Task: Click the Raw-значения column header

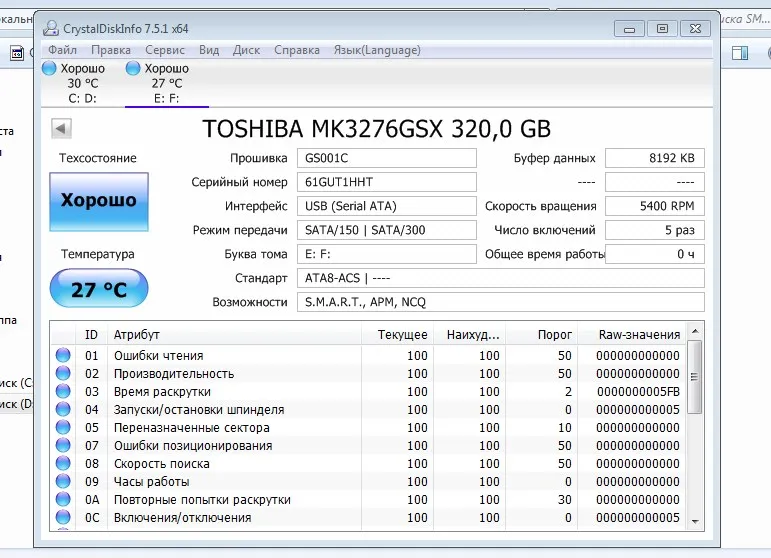Action: (631, 335)
